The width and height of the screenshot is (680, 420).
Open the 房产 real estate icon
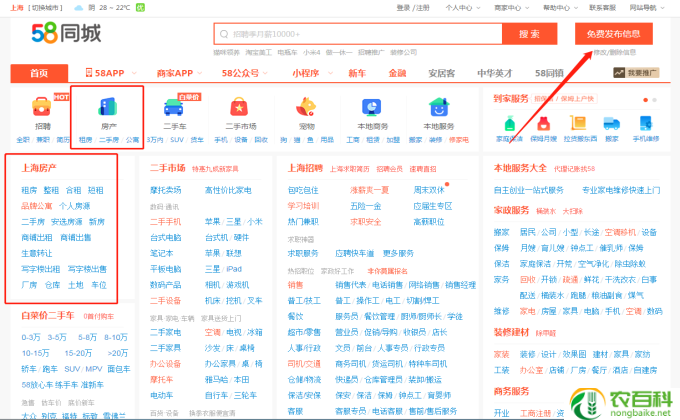pos(108,107)
